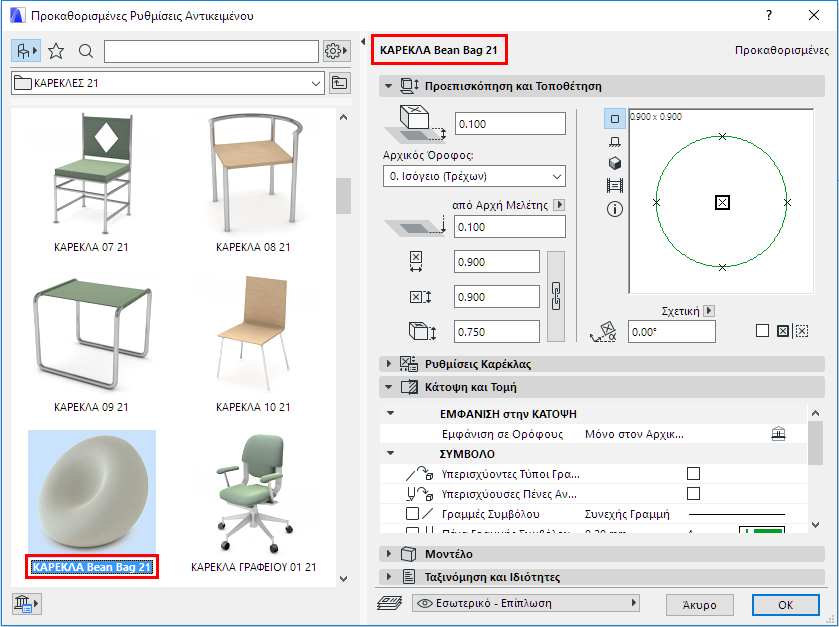Open the library settings gear menu
Viewport: 839px width, 627px height.
(337, 51)
